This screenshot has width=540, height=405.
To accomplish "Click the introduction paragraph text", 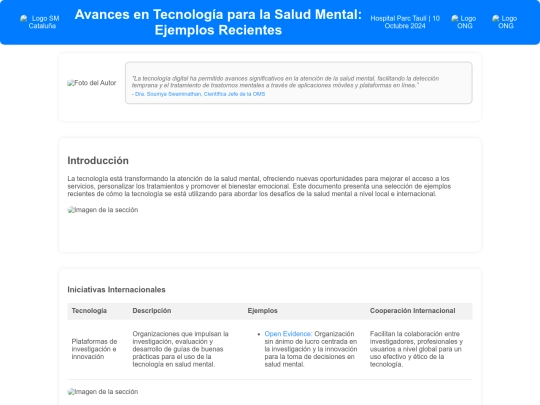I will pos(259,186).
